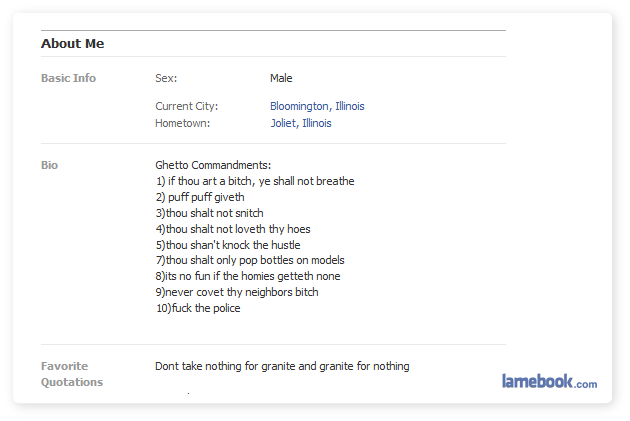The image size is (630, 421).
Task: Select the Basic Info section label
Action: [x=68, y=78]
